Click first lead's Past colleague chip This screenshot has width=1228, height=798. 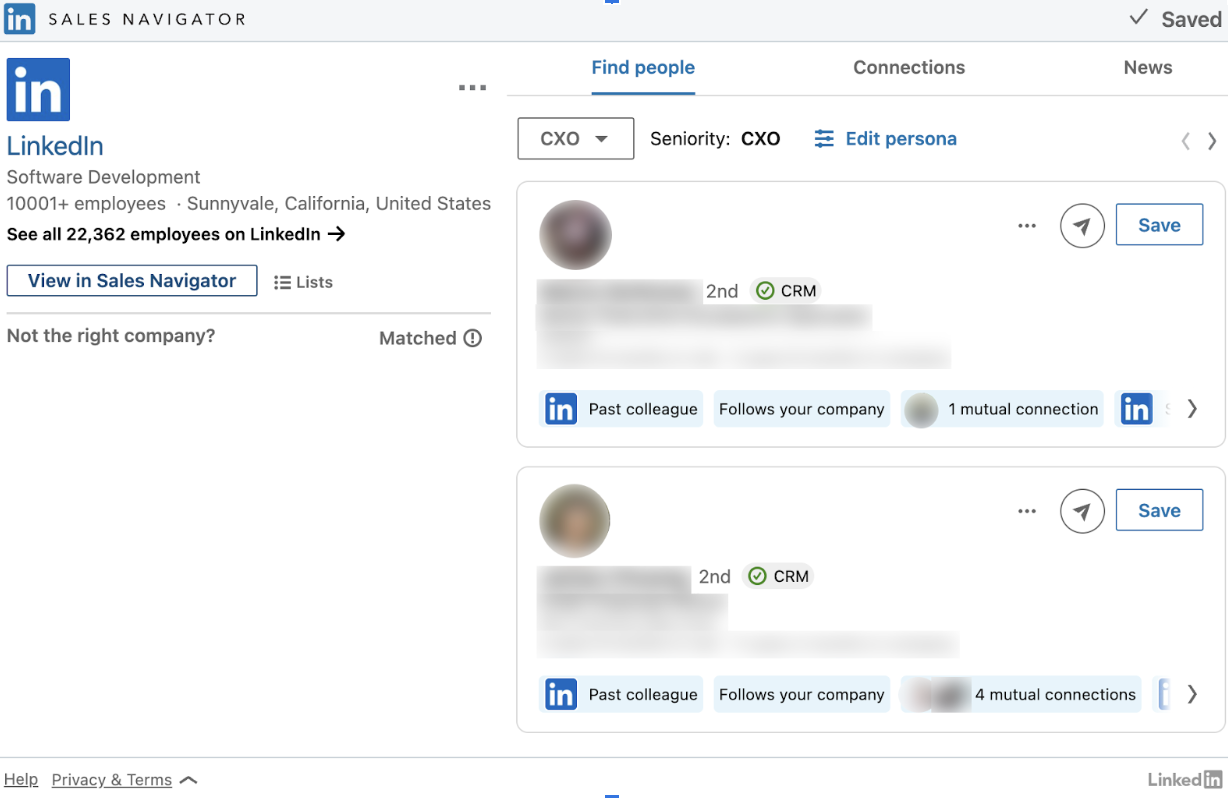coord(621,409)
